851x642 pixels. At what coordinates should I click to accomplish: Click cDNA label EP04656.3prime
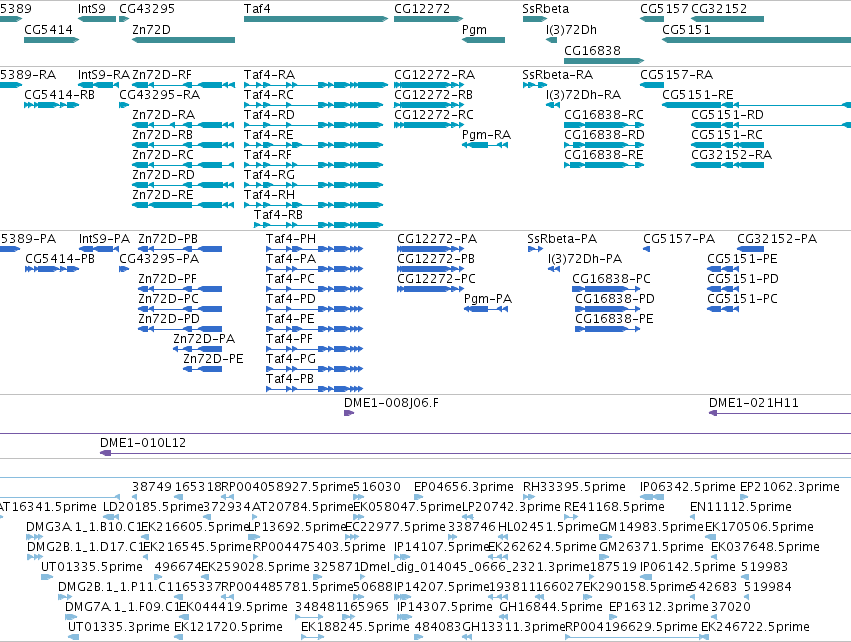pyautogui.click(x=463, y=487)
